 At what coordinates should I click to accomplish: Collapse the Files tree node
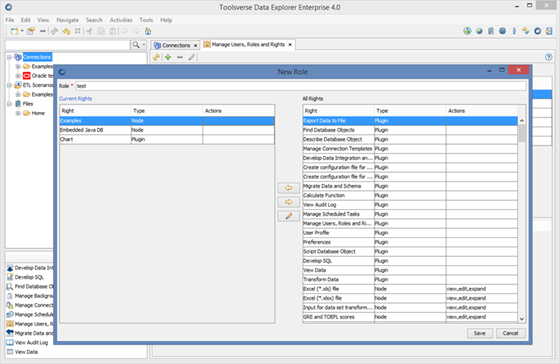9,104
